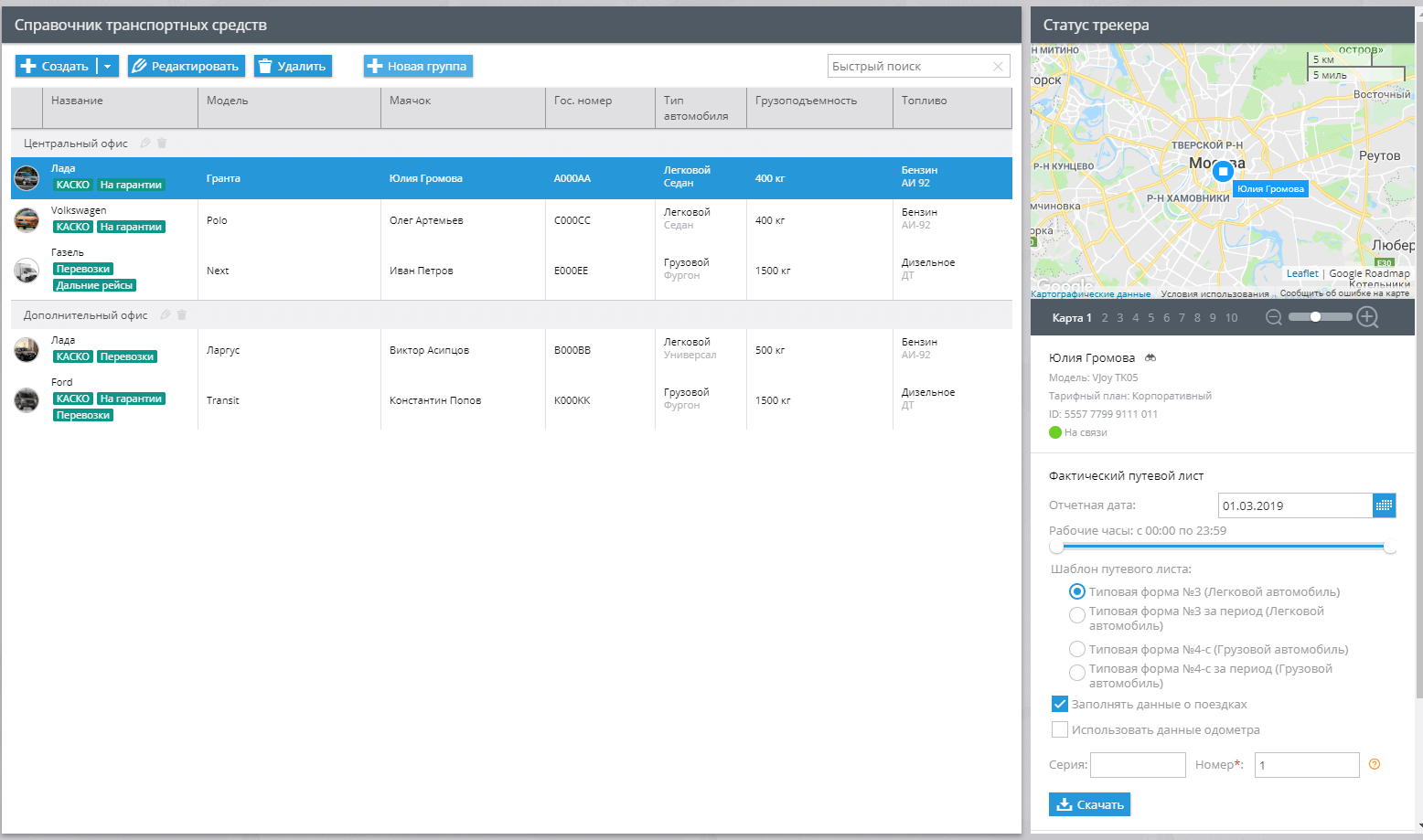1423x840 pixels.
Task: Sort by the Гос. номер column header
Action: [600, 108]
